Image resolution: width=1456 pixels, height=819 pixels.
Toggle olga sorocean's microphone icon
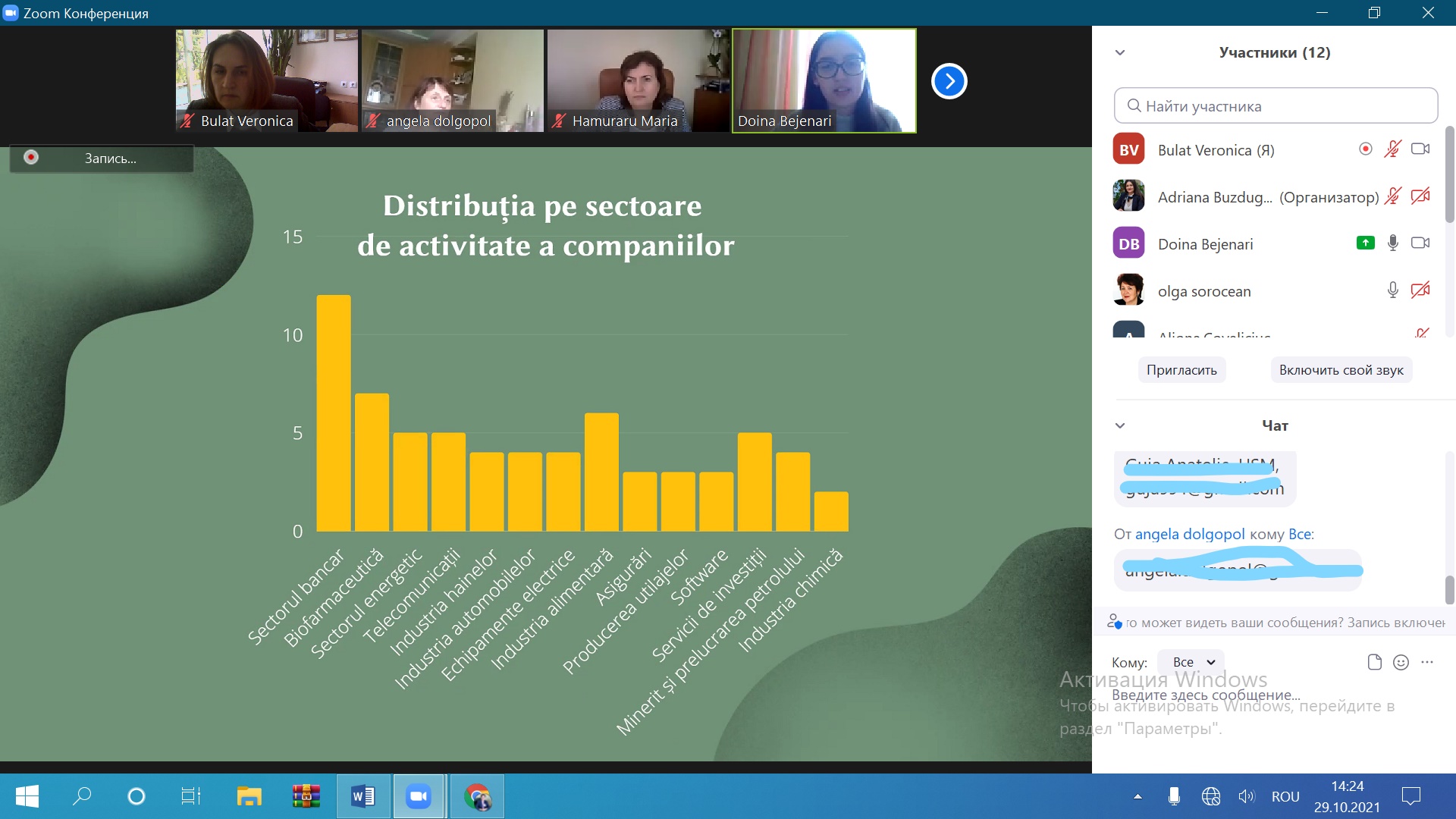(1392, 290)
